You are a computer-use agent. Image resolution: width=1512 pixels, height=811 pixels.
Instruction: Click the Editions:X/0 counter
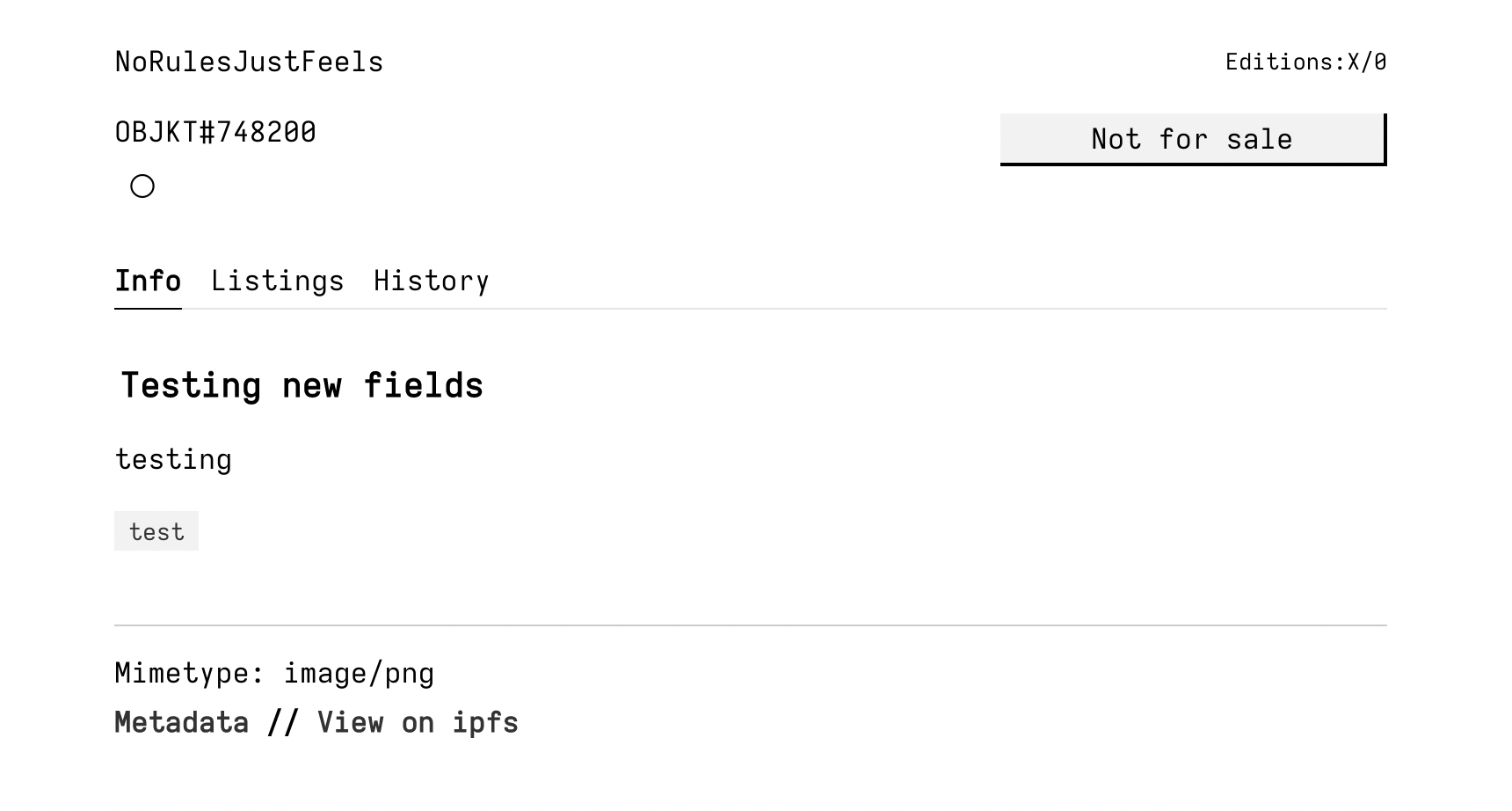click(1305, 61)
